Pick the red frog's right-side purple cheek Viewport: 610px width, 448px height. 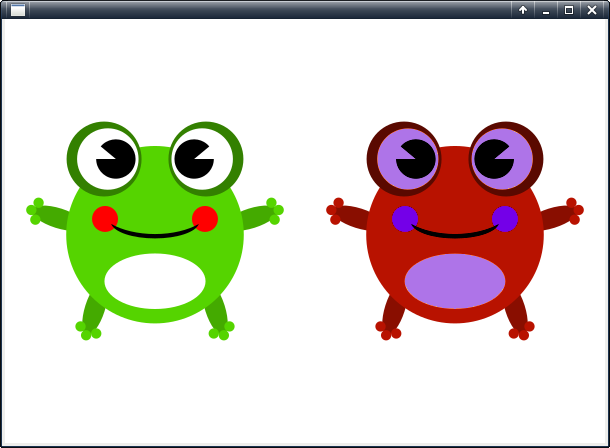click(x=505, y=219)
